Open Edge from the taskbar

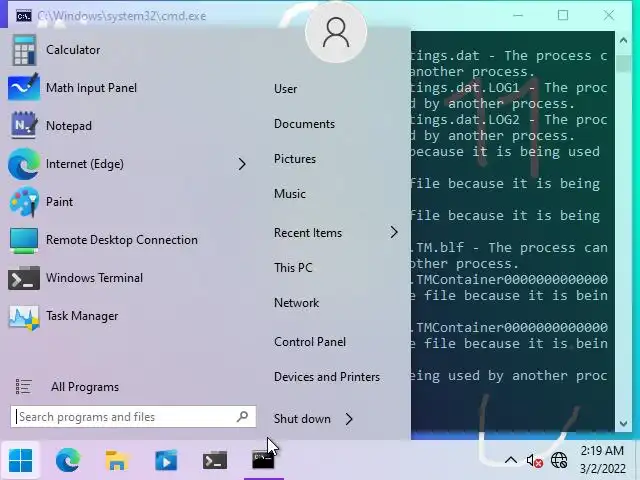tap(68, 460)
